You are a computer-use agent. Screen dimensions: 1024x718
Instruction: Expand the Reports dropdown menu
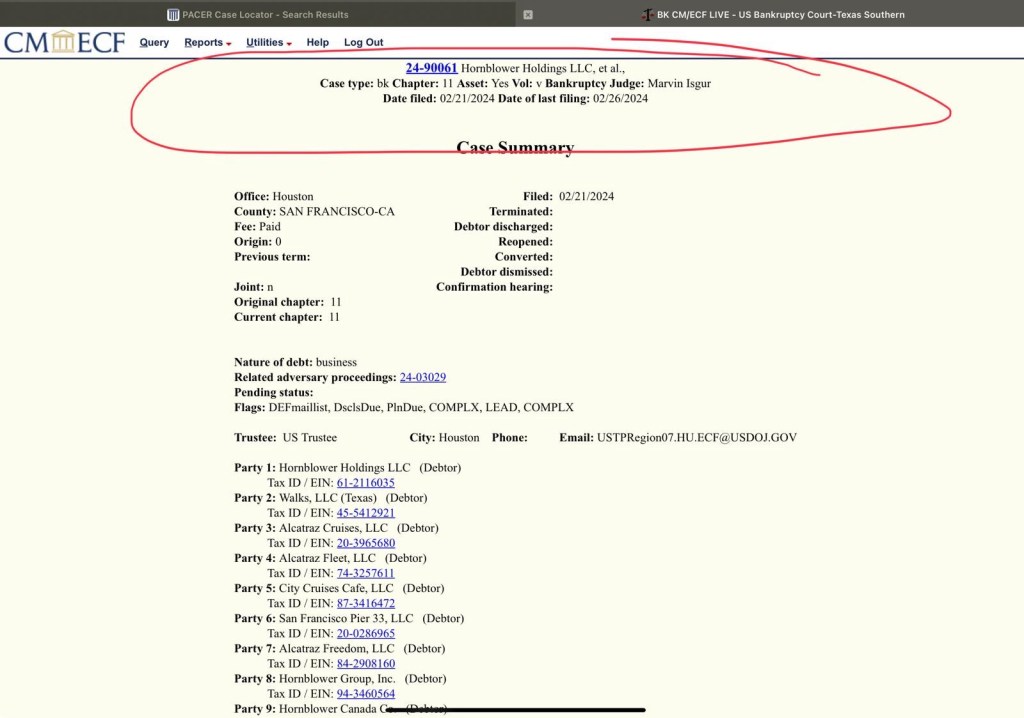point(207,43)
